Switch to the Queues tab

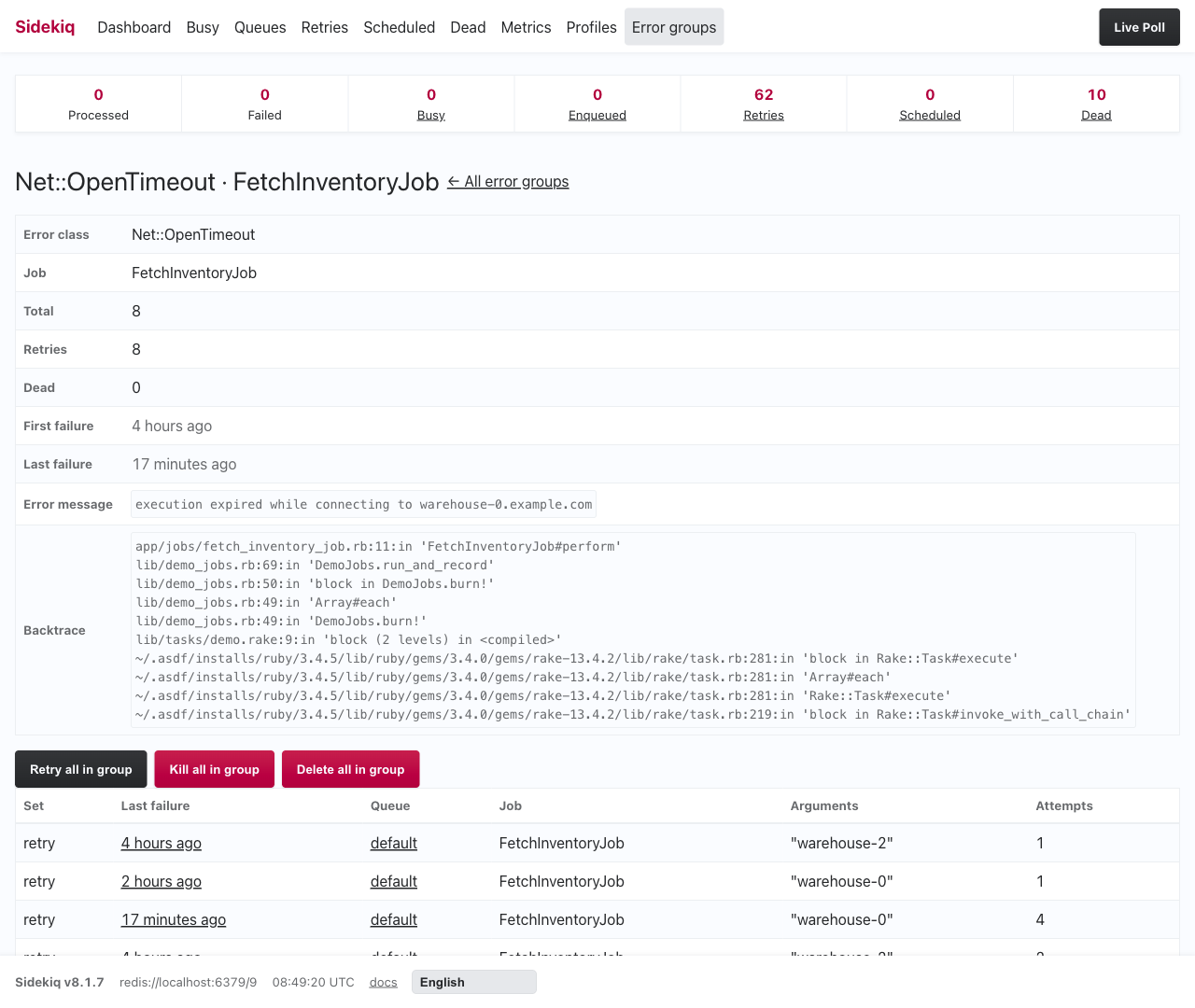pyautogui.click(x=260, y=27)
